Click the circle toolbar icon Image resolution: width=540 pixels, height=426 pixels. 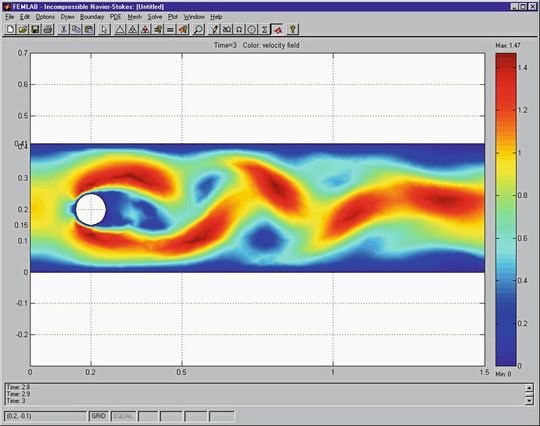coord(252,29)
